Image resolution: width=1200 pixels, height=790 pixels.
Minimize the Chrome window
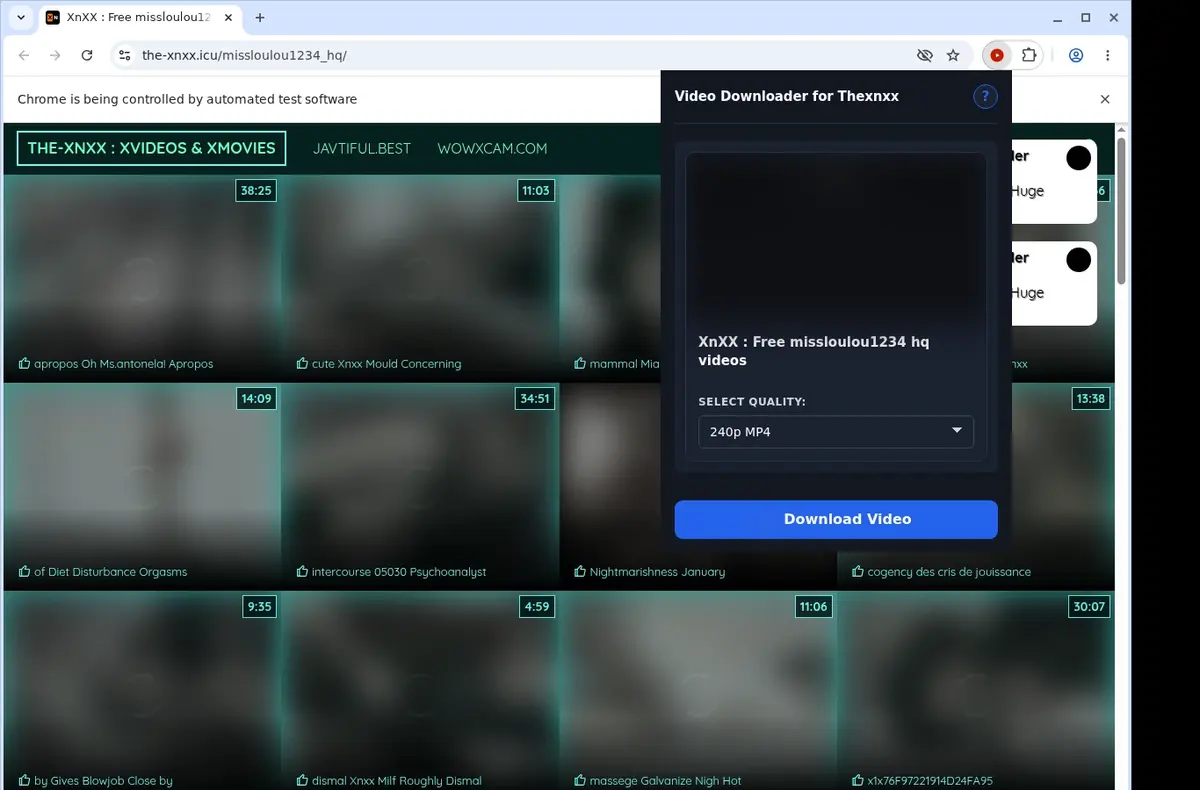pos(1059,18)
